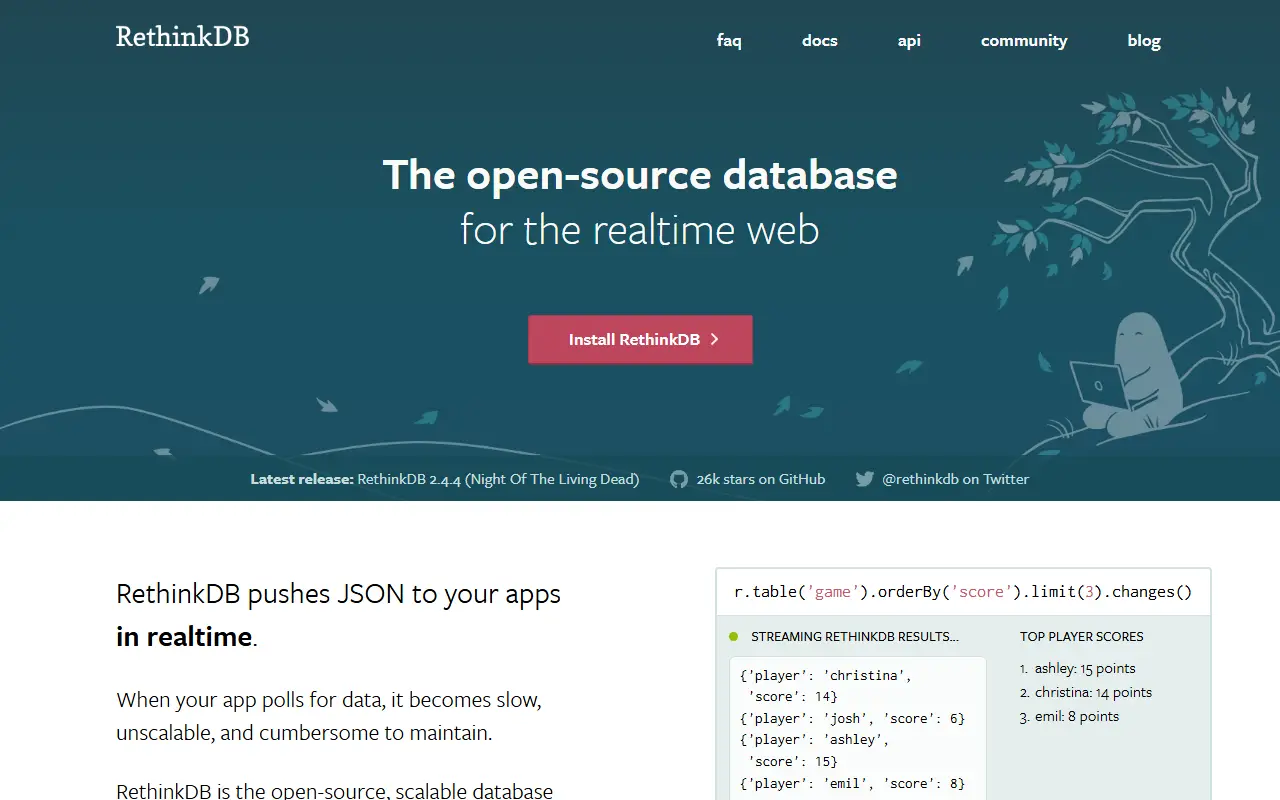Open the docs menu item
The width and height of the screenshot is (1280, 800).
819,41
